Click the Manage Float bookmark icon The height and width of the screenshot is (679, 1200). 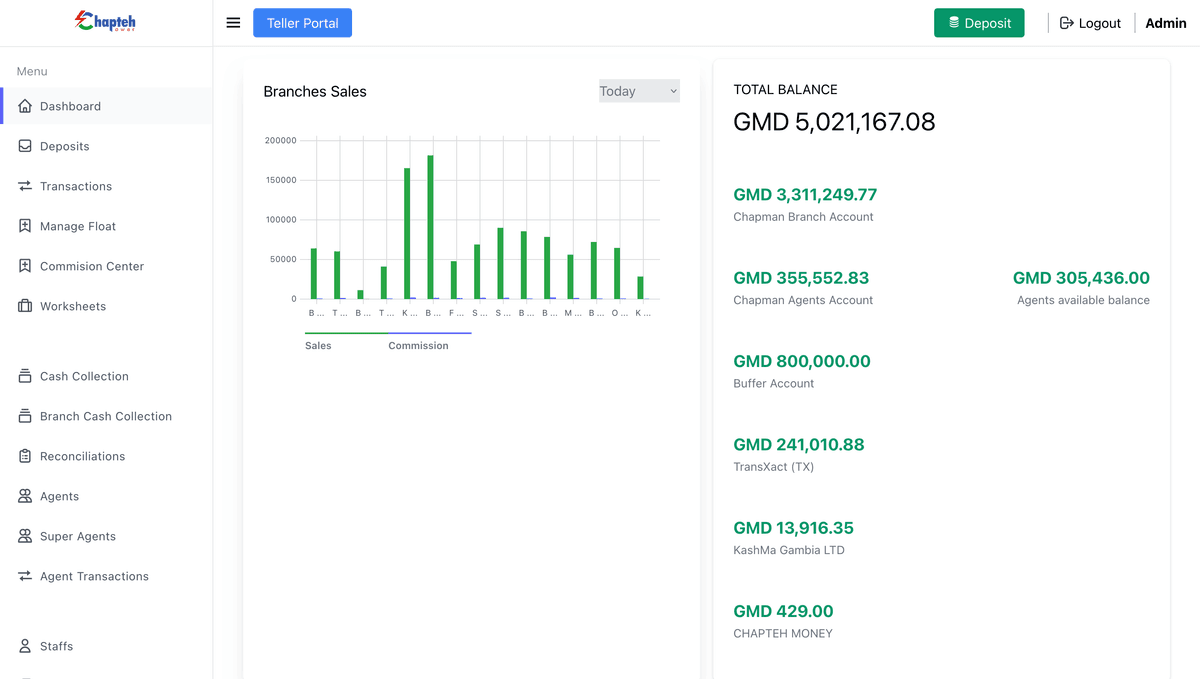tap(25, 226)
